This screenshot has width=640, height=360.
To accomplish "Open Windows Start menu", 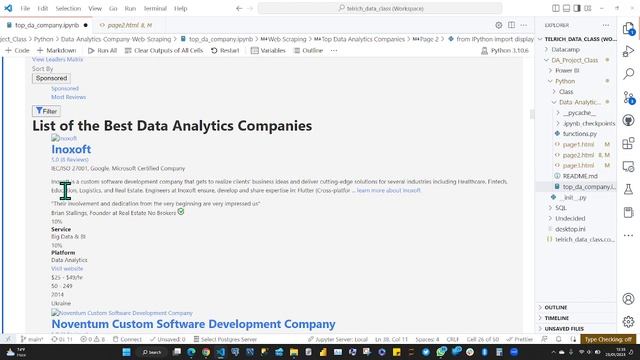I will coord(127,352).
